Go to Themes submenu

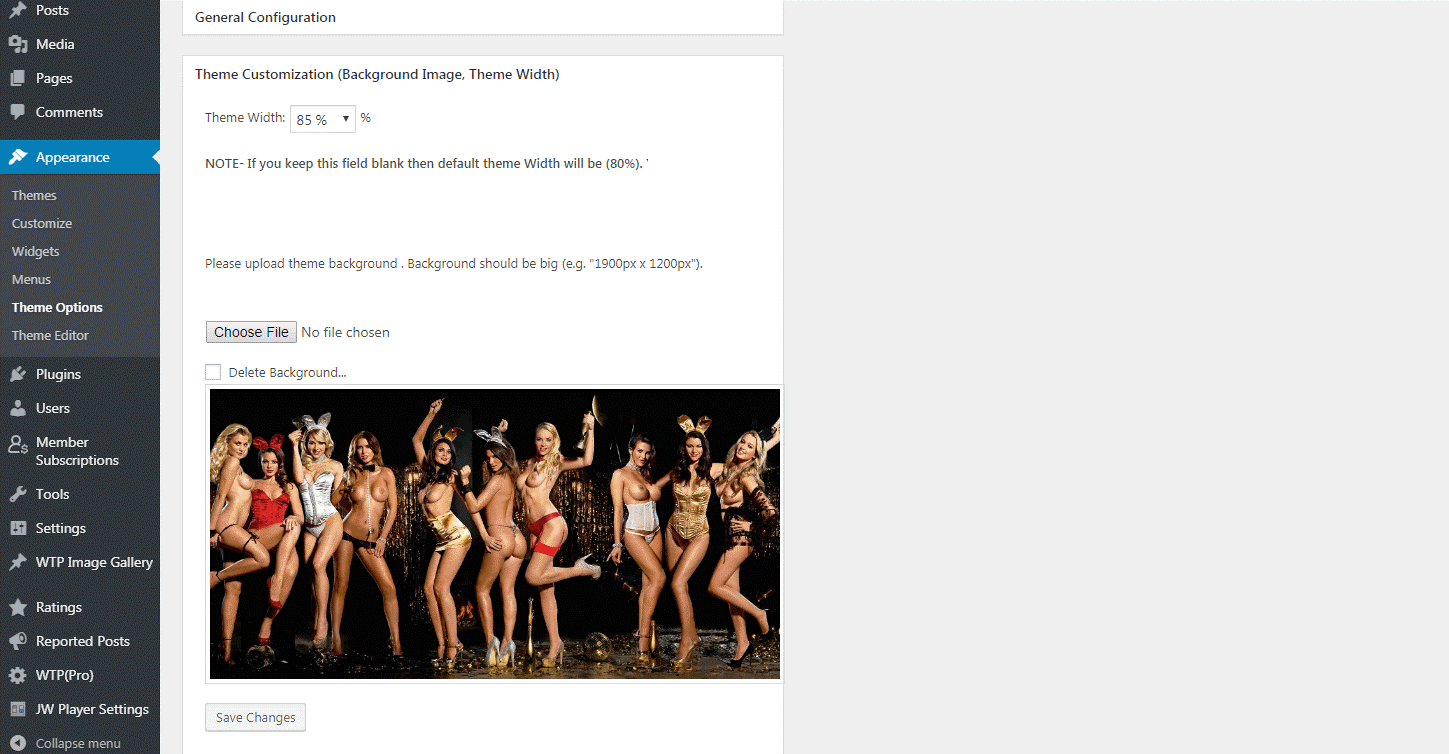34,195
